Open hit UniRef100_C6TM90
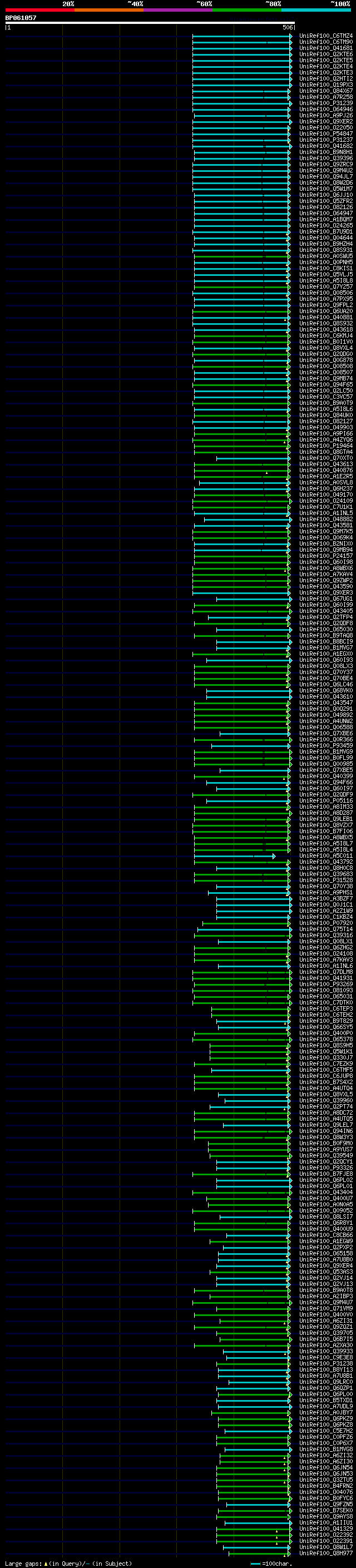 (325, 42)
